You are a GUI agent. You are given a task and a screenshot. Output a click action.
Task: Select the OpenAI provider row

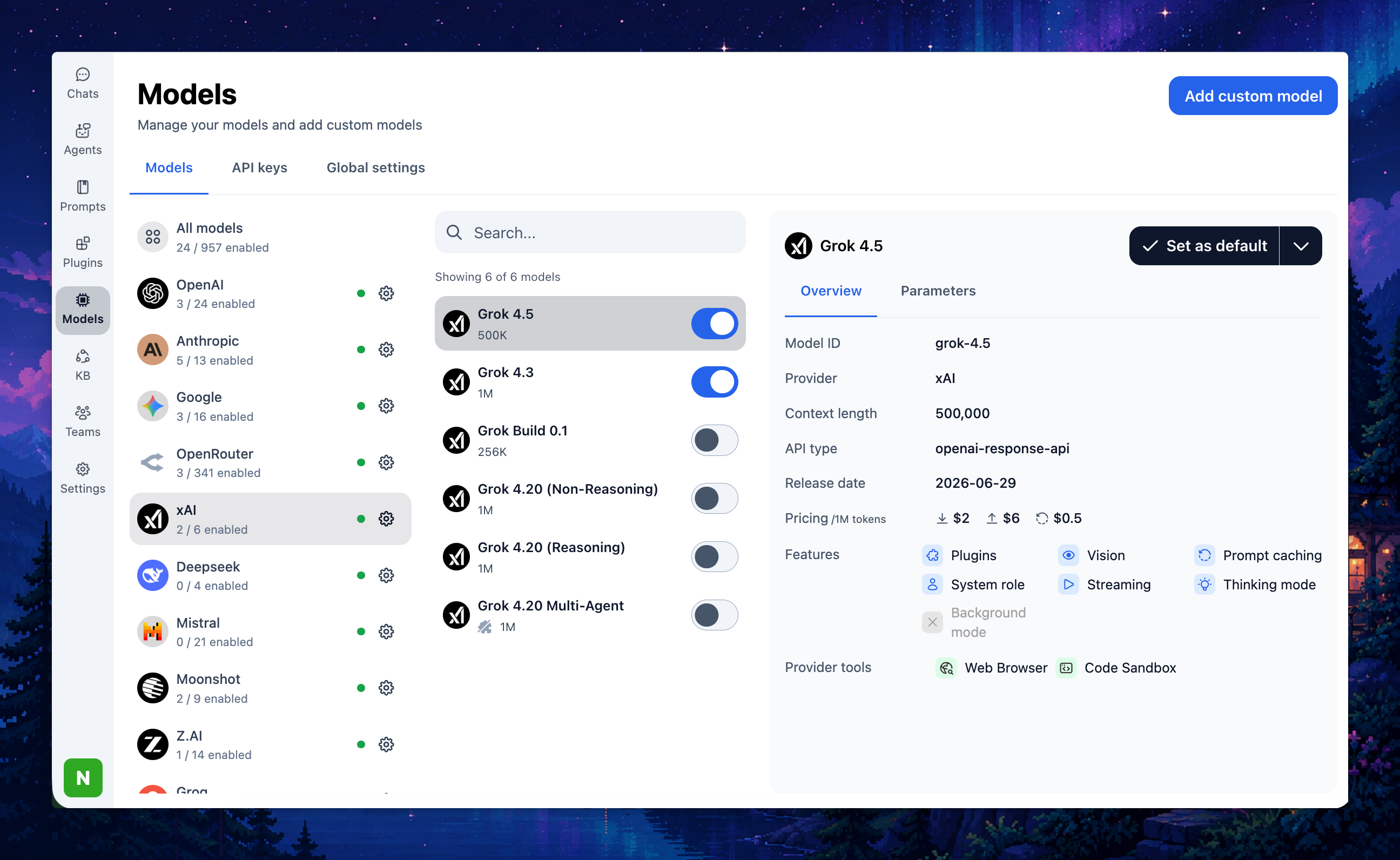tap(270, 293)
